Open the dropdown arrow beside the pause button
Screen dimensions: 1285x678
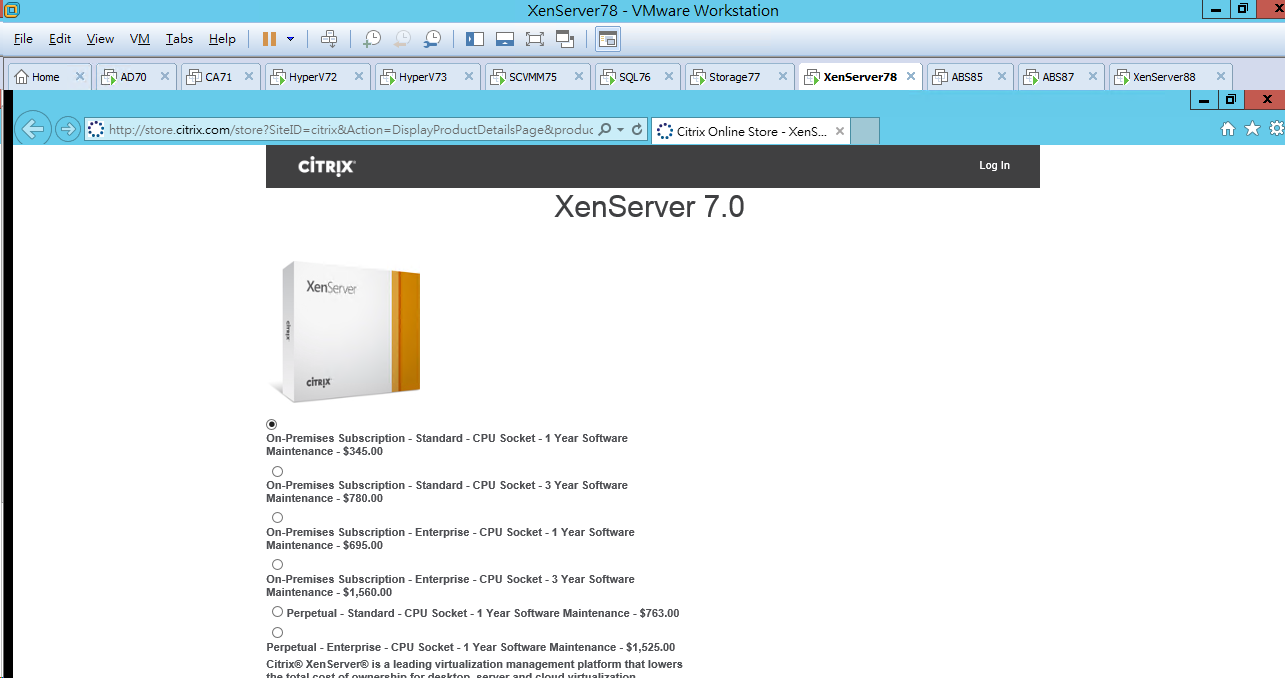point(290,39)
